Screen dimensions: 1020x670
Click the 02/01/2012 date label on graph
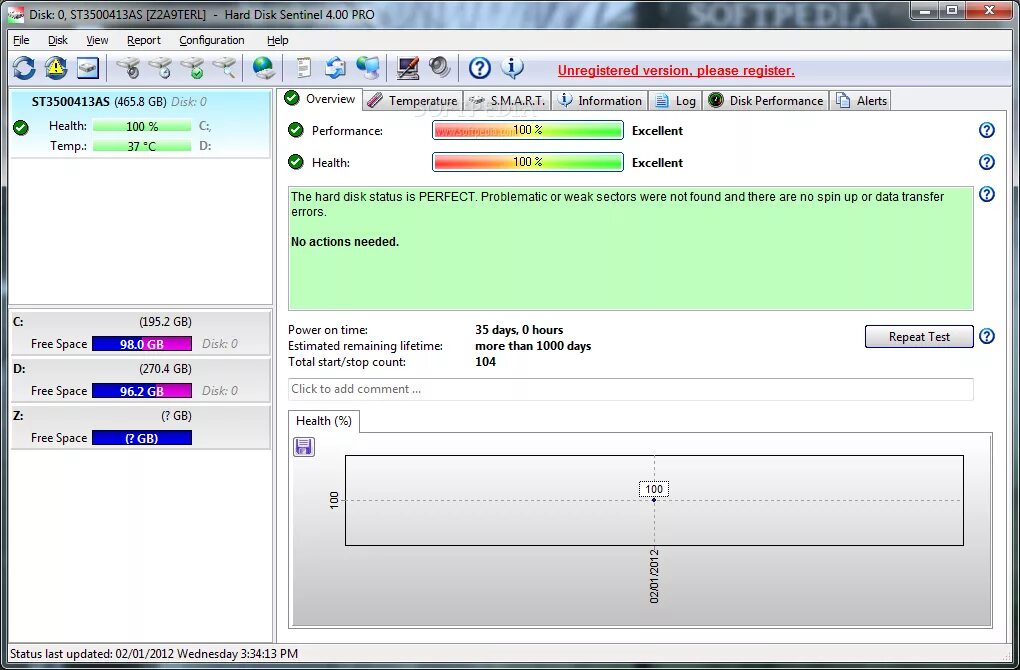tap(654, 576)
